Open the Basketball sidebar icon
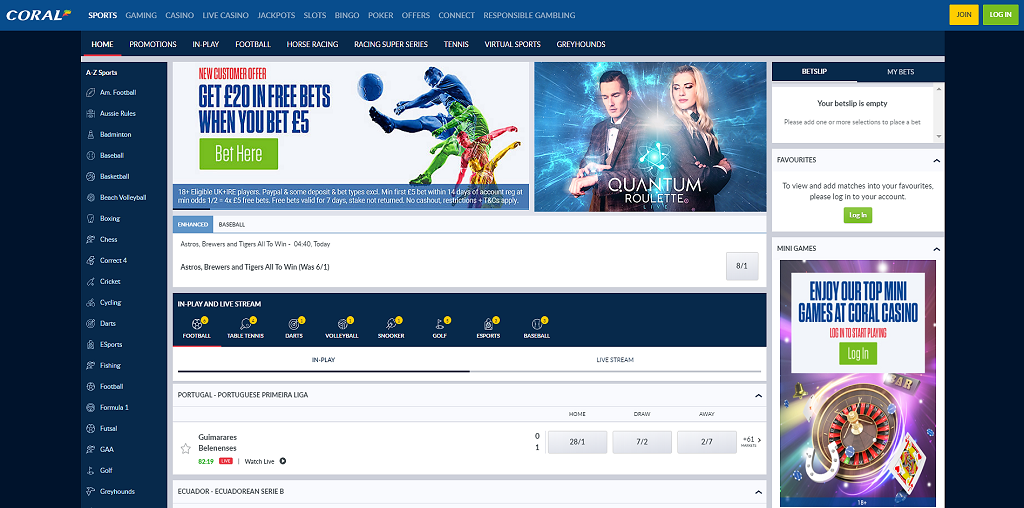 [x=91, y=176]
